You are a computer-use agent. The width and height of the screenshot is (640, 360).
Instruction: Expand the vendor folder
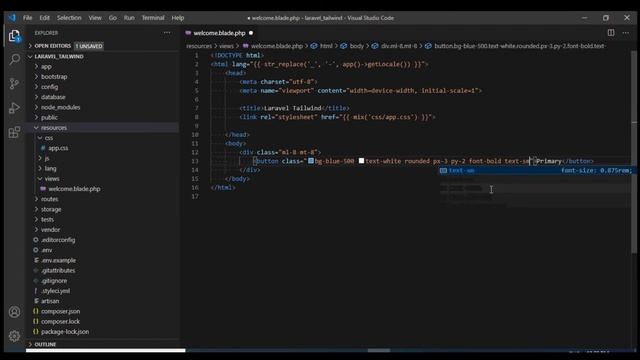tap(50, 230)
